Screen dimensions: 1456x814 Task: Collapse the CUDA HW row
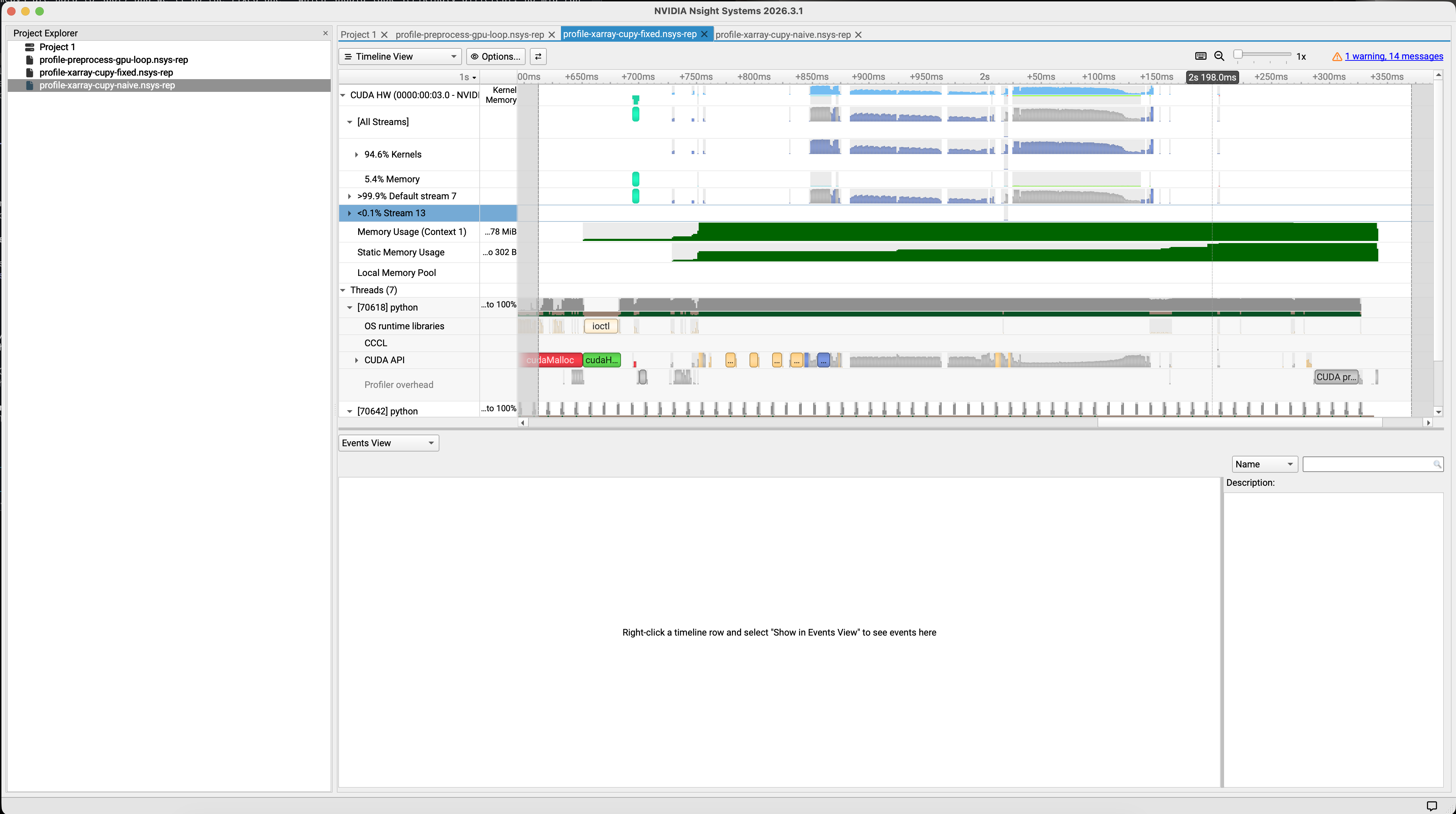click(343, 95)
